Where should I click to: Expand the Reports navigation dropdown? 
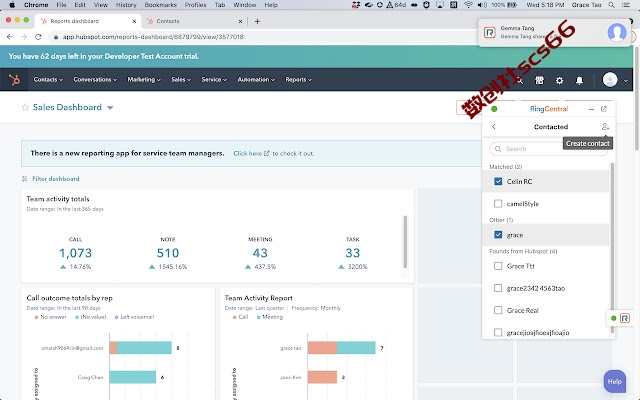point(298,80)
